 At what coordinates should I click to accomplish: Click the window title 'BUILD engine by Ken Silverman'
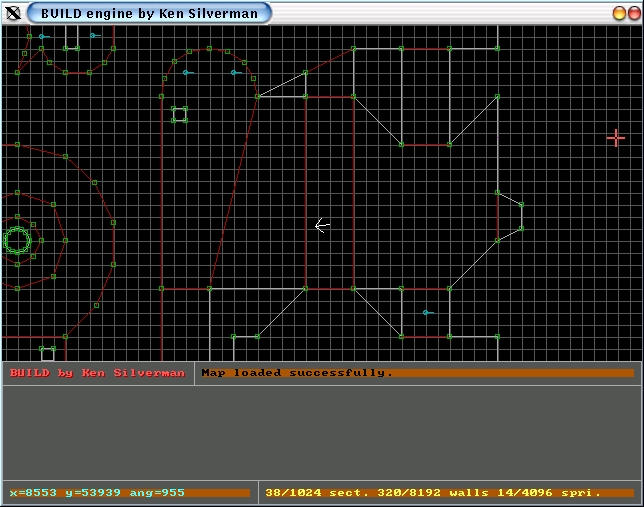pos(150,14)
